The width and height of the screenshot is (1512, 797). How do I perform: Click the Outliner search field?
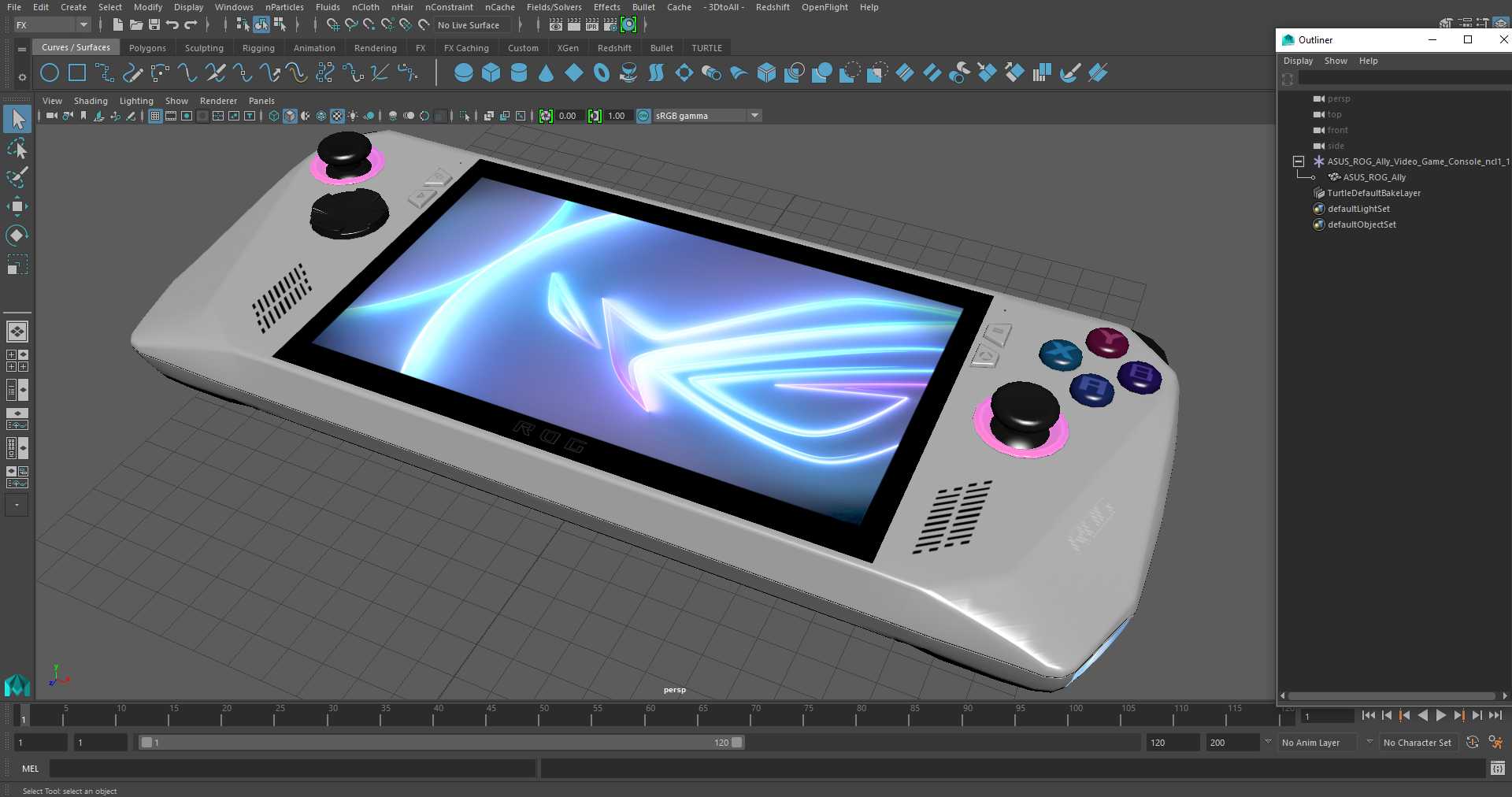pos(1404,79)
